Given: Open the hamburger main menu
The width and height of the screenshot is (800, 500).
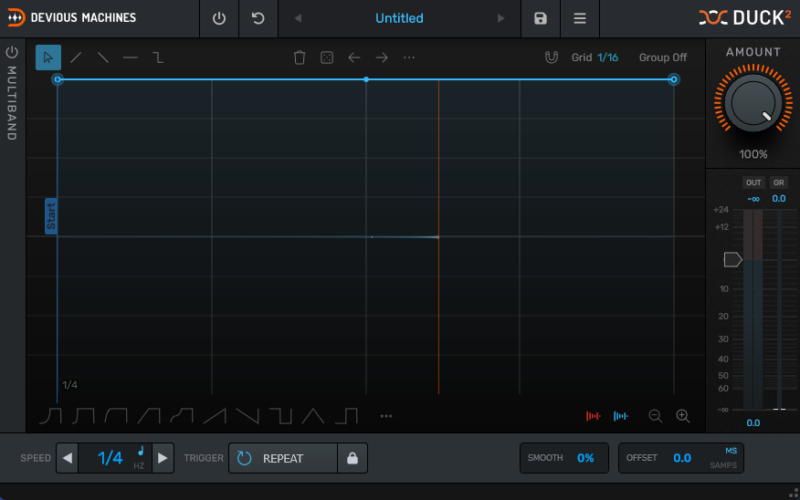Looking at the screenshot, I should (580, 18).
